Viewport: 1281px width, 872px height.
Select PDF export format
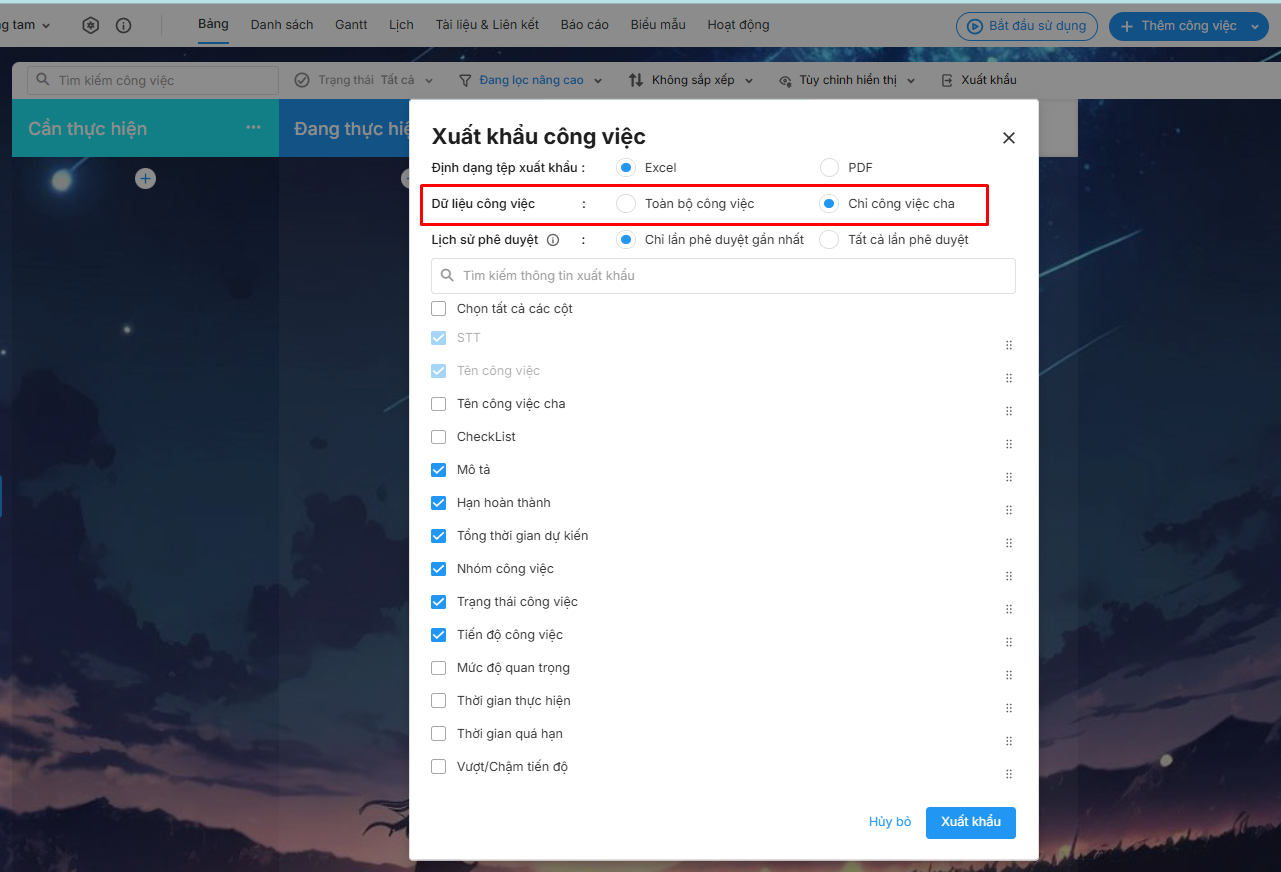(829, 167)
